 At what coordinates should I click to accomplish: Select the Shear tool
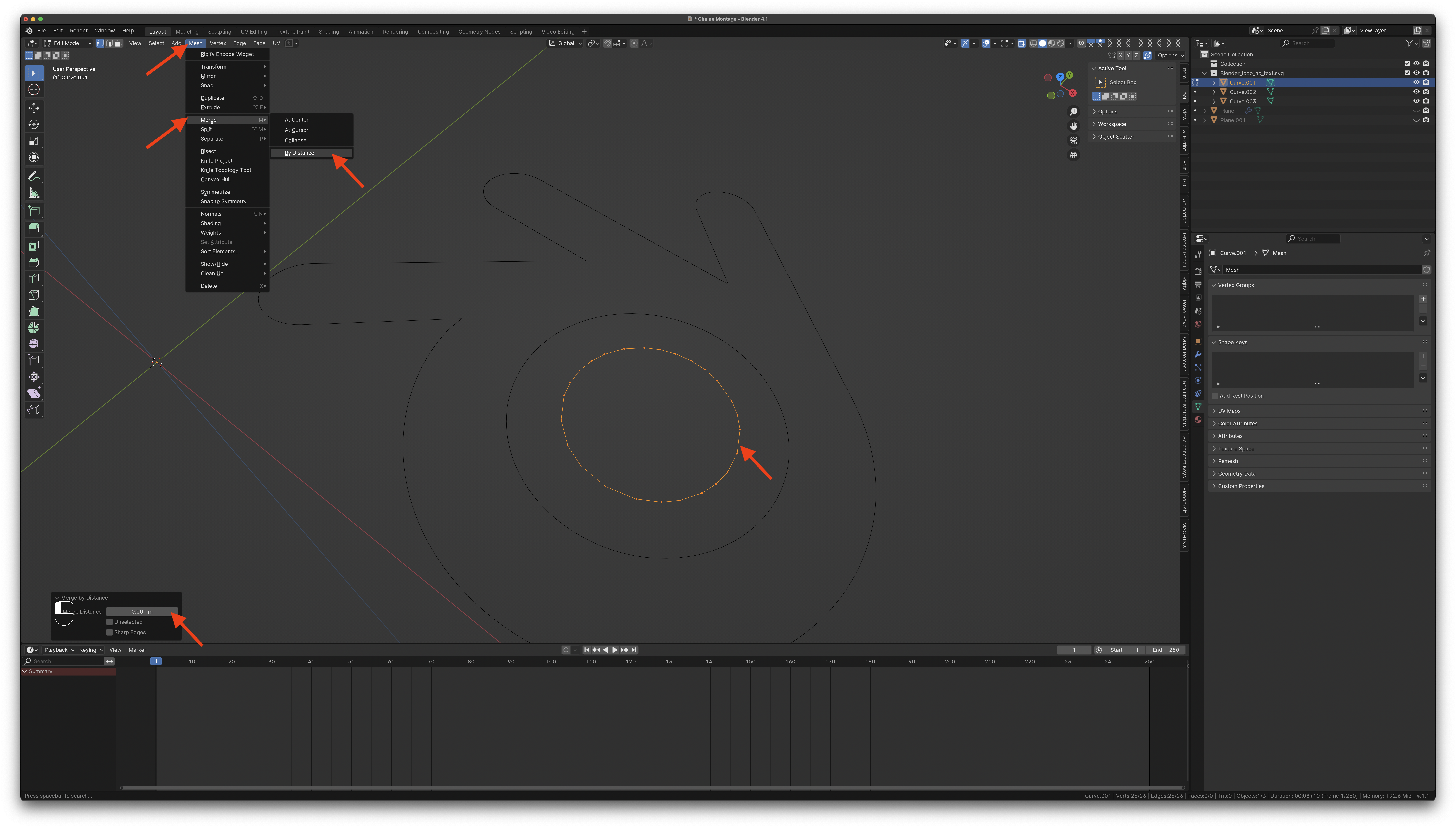point(34,394)
